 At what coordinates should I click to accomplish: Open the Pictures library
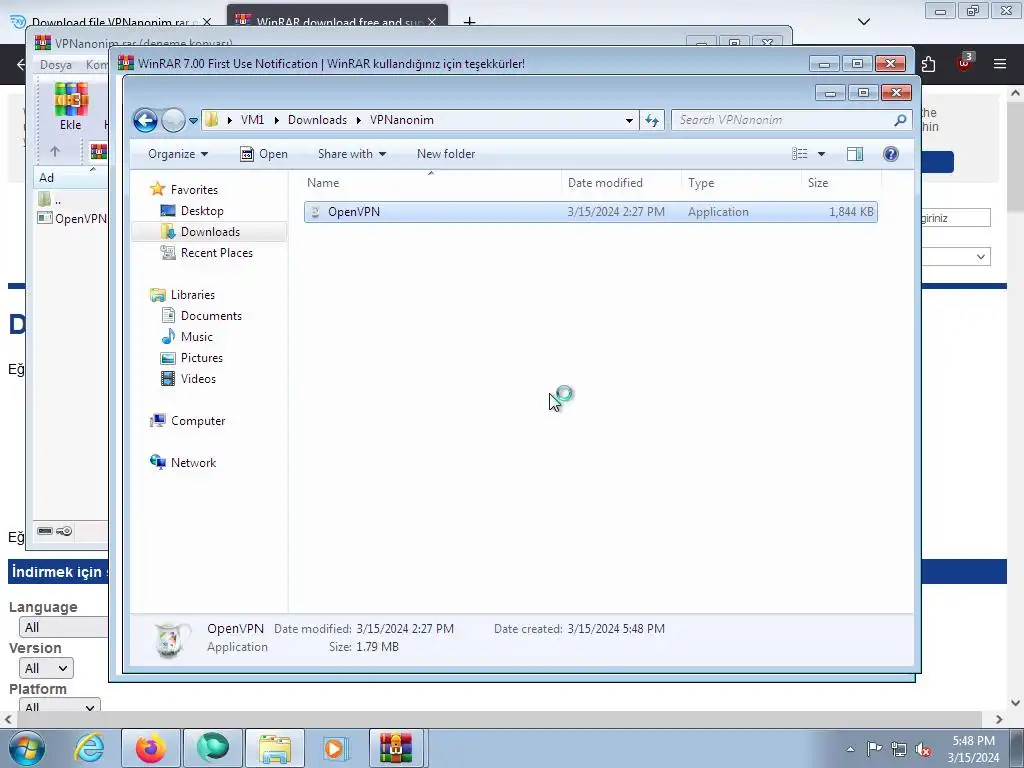pyautogui.click(x=202, y=358)
